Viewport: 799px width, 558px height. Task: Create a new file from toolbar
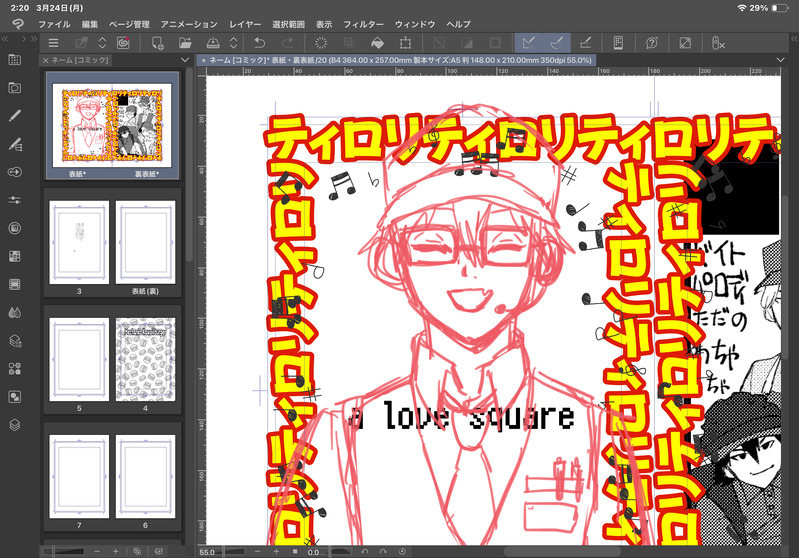[x=157, y=43]
